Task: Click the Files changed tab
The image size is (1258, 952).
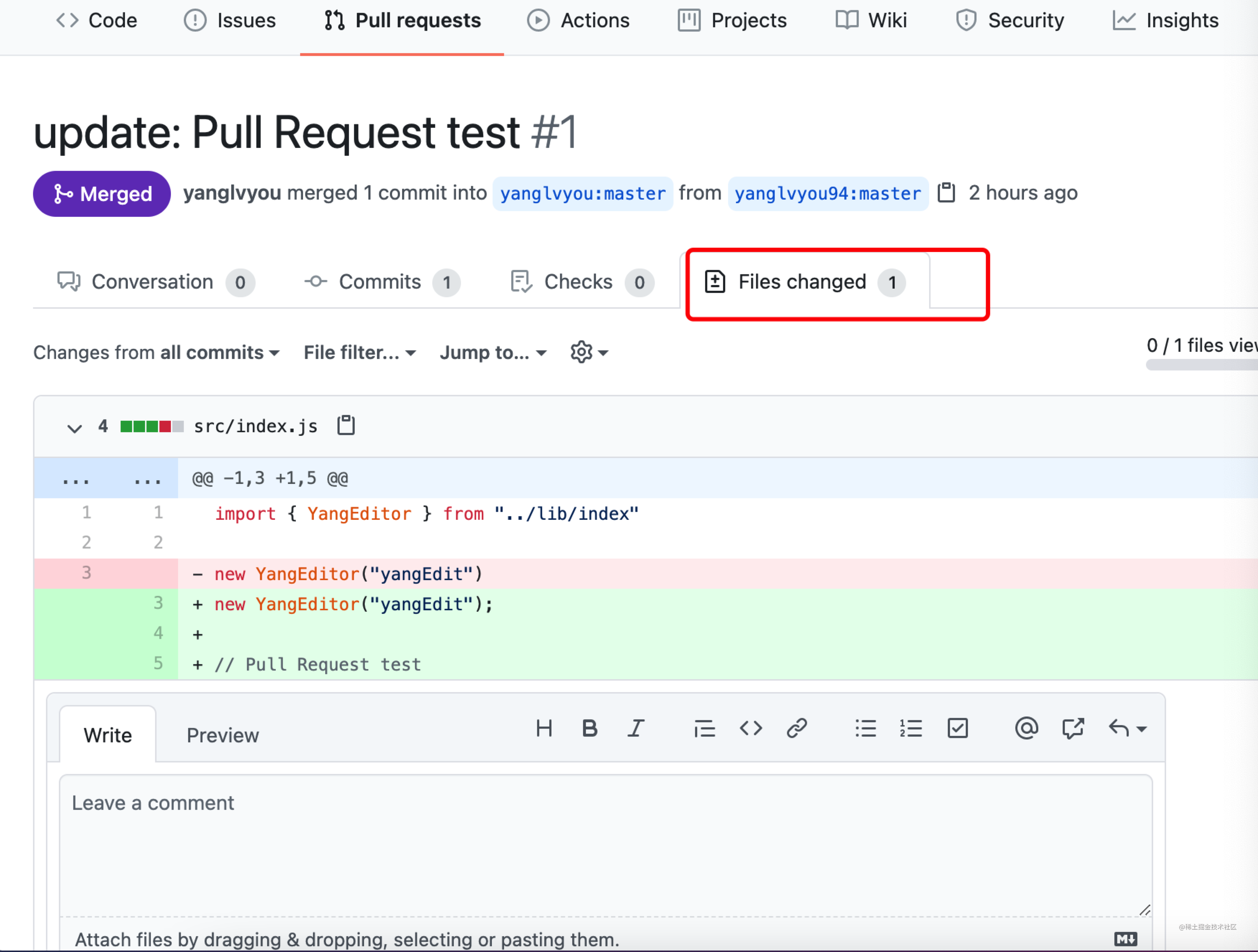Action: (805, 282)
